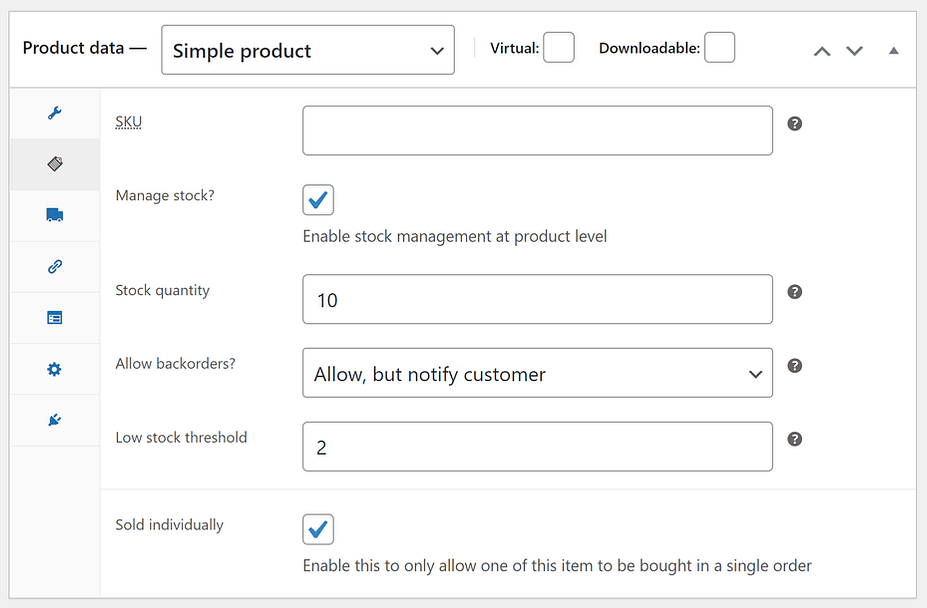Open the Attributes tab list icon
Image resolution: width=927 pixels, height=608 pixels.
click(55, 318)
